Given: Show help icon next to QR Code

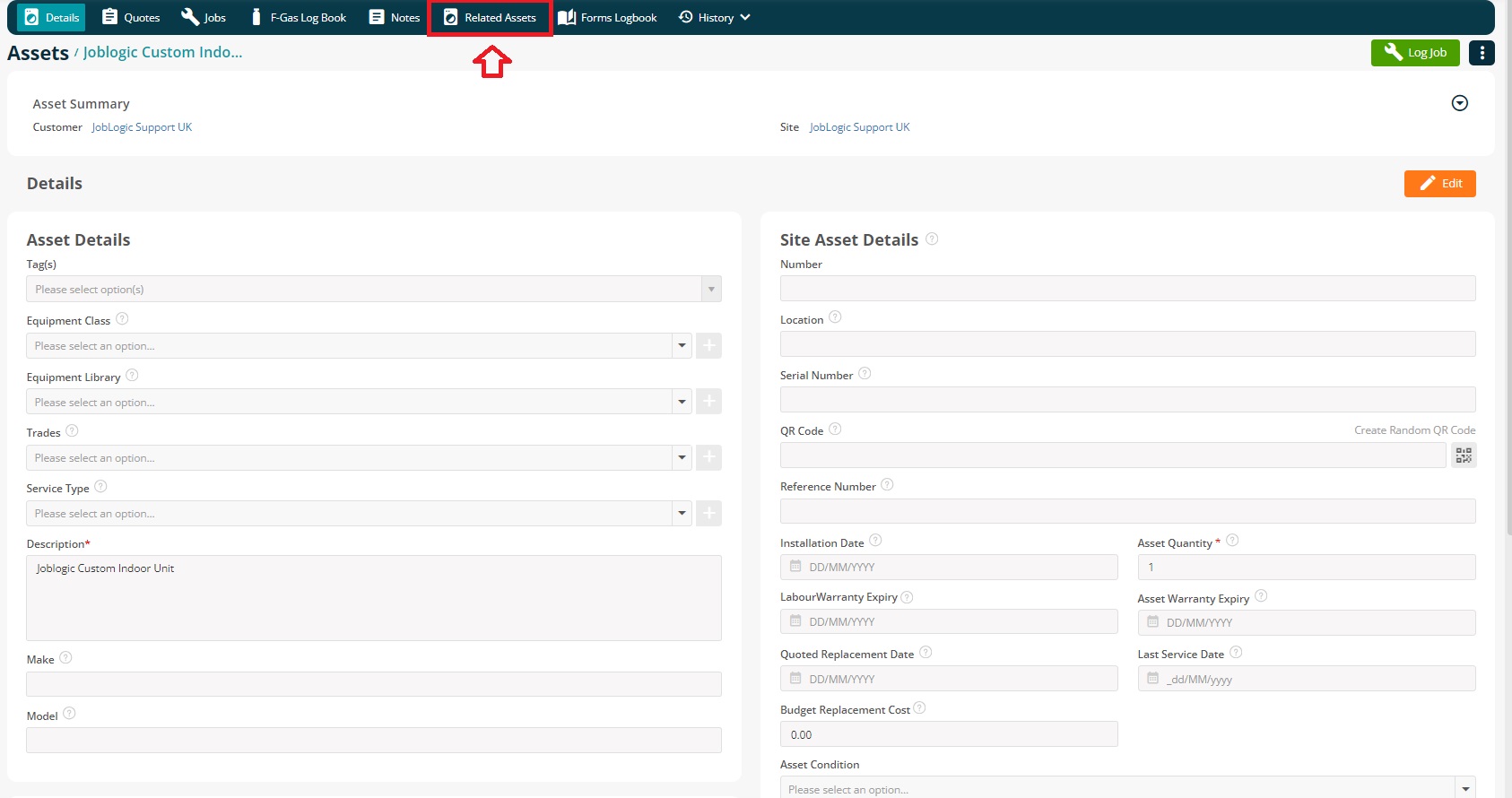Looking at the screenshot, I should pyautogui.click(x=835, y=429).
